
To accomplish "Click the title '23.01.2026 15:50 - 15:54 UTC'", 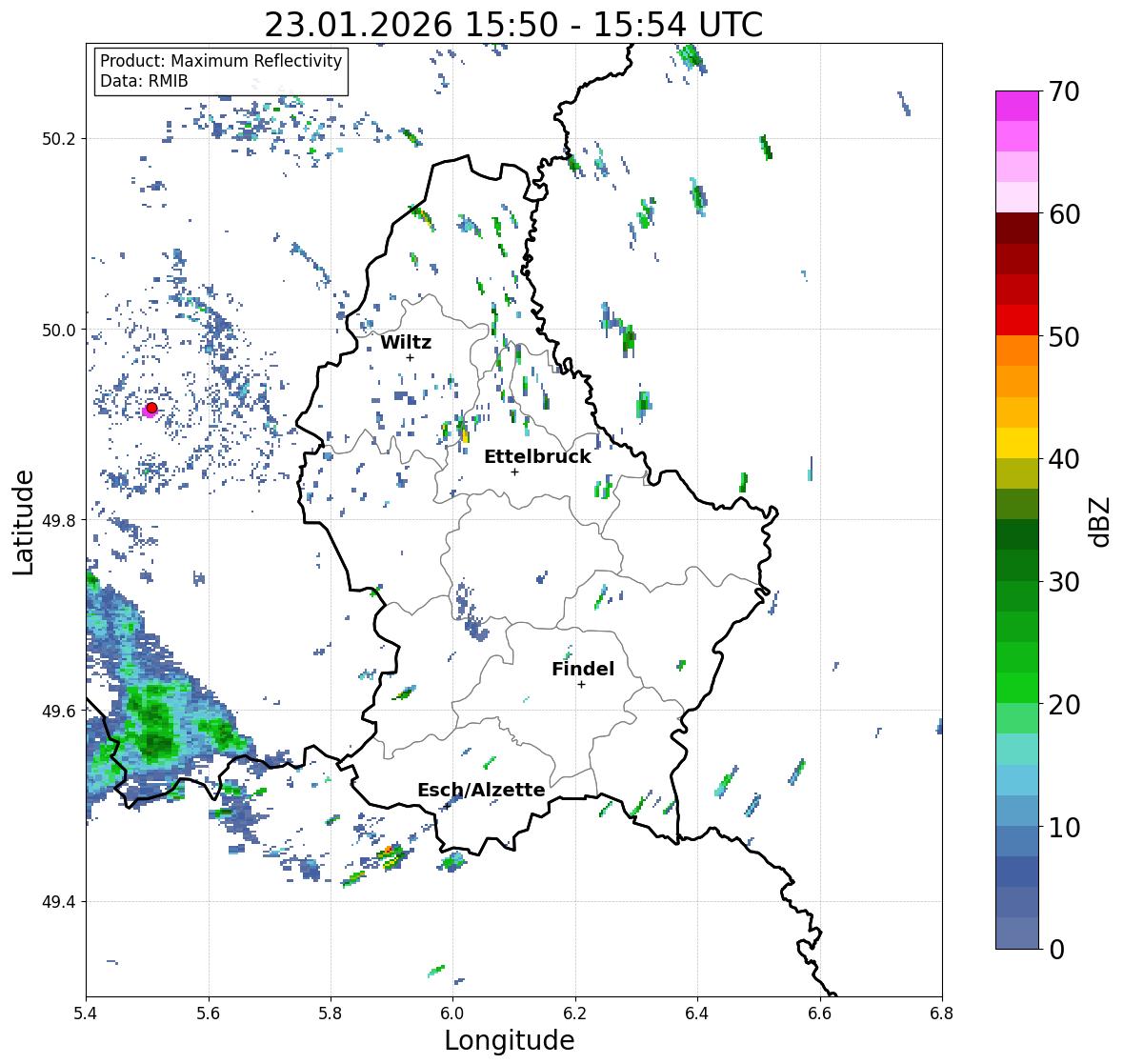I will [x=513, y=25].
